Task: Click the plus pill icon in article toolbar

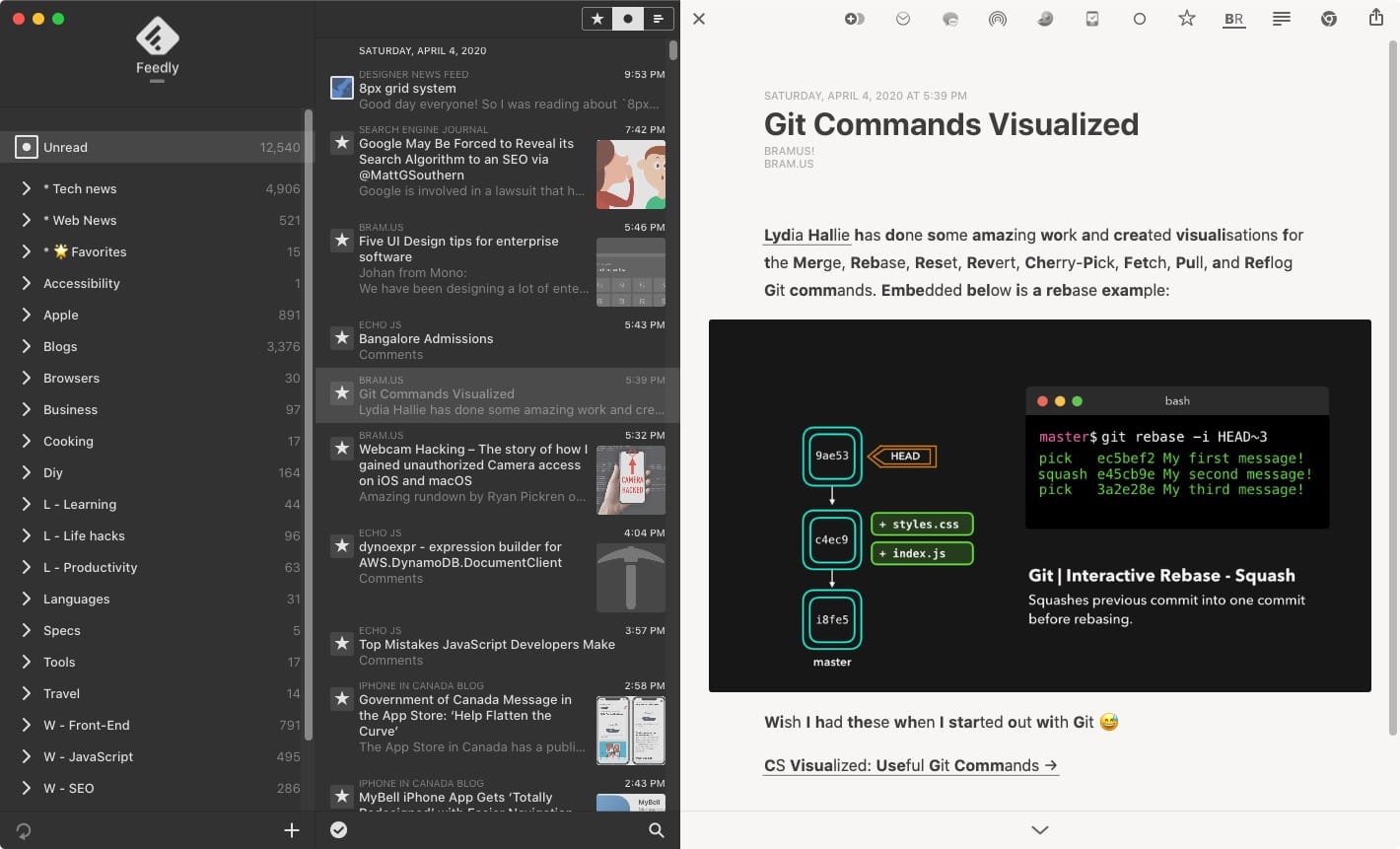Action: (x=855, y=19)
